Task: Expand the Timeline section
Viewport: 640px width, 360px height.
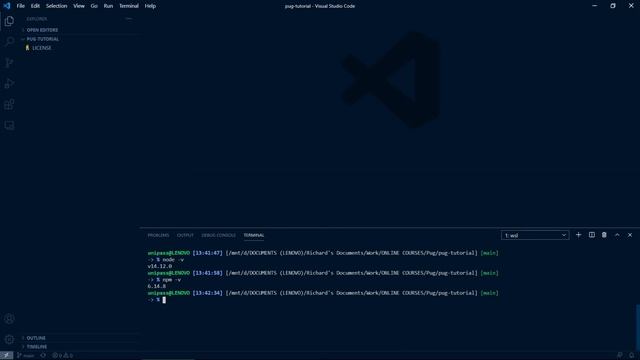Action: coord(37,347)
